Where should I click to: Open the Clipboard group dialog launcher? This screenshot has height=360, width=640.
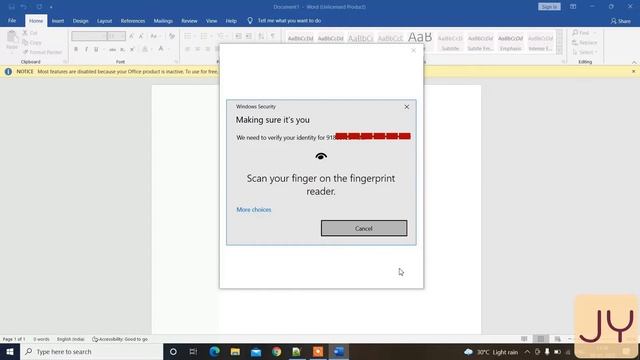pyautogui.click(x=65, y=62)
